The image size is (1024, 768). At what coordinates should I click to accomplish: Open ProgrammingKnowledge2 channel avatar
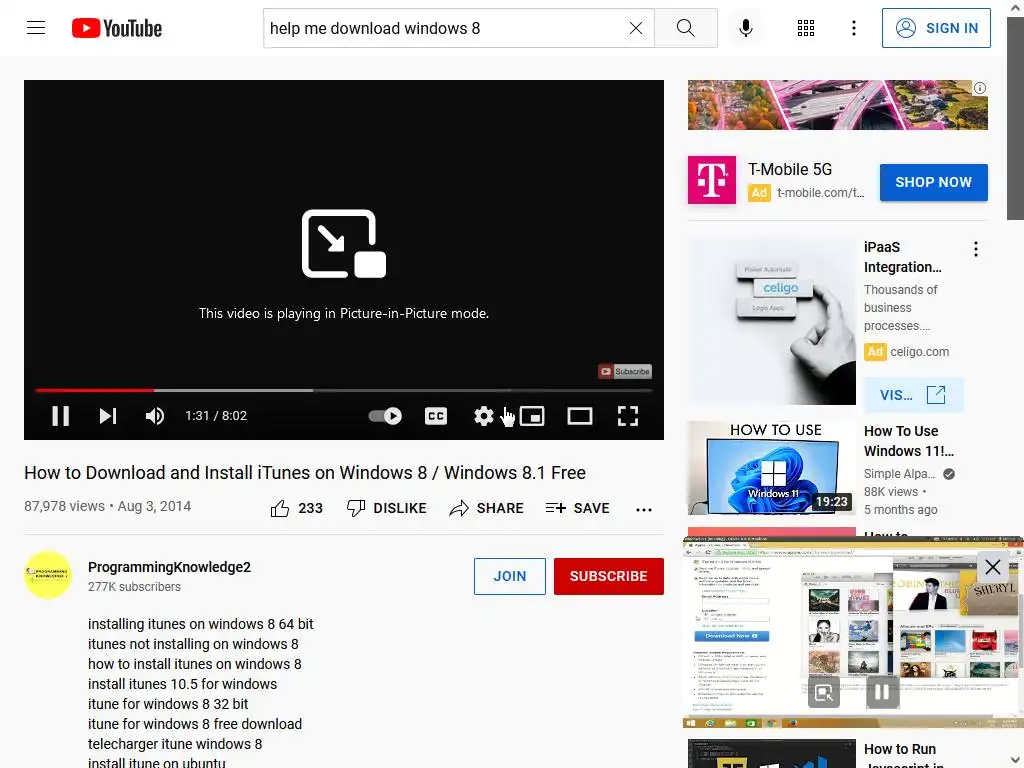pyautogui.click(x=48, y=575)
